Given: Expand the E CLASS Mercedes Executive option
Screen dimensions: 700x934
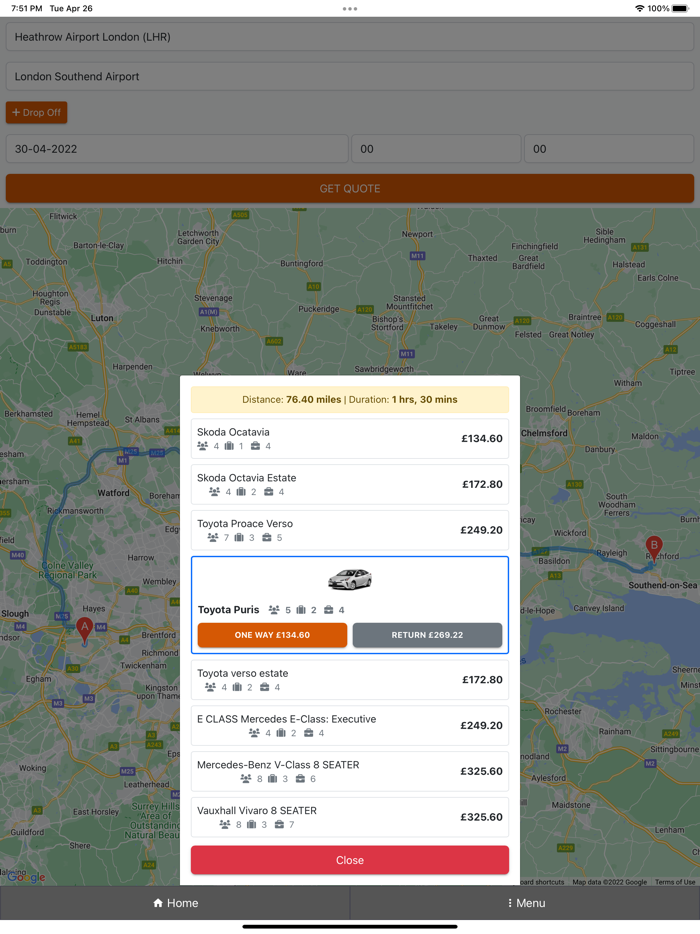Looking at the screenshot, I should [350, 726].
